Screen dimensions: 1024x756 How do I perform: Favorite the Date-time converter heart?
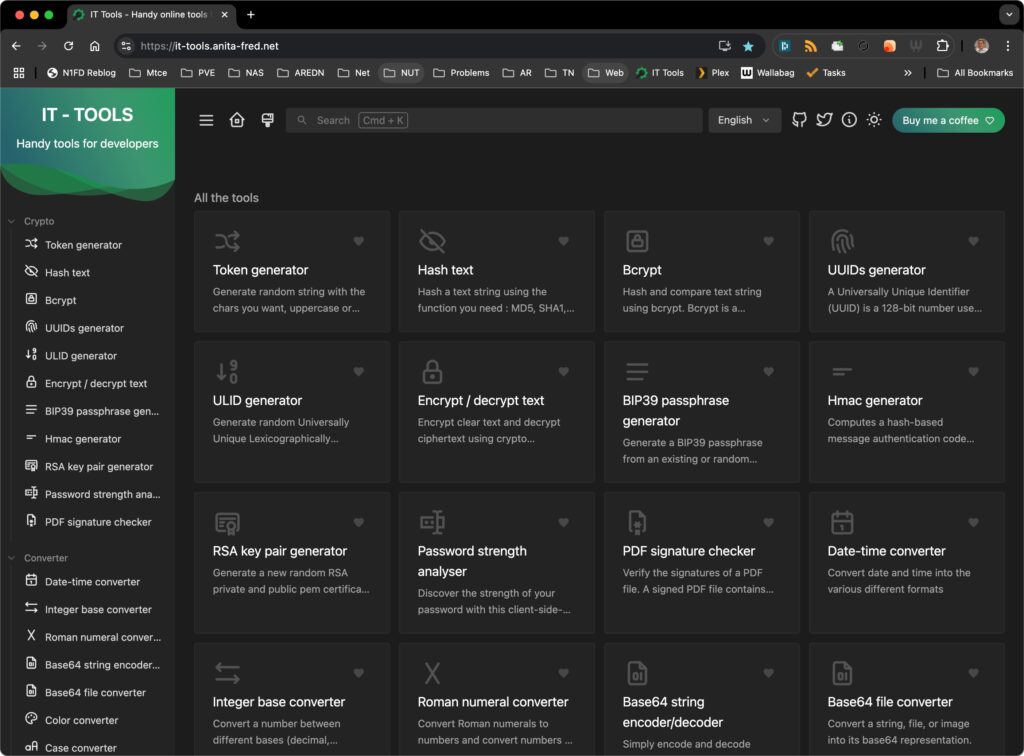(x=974, y=522)
